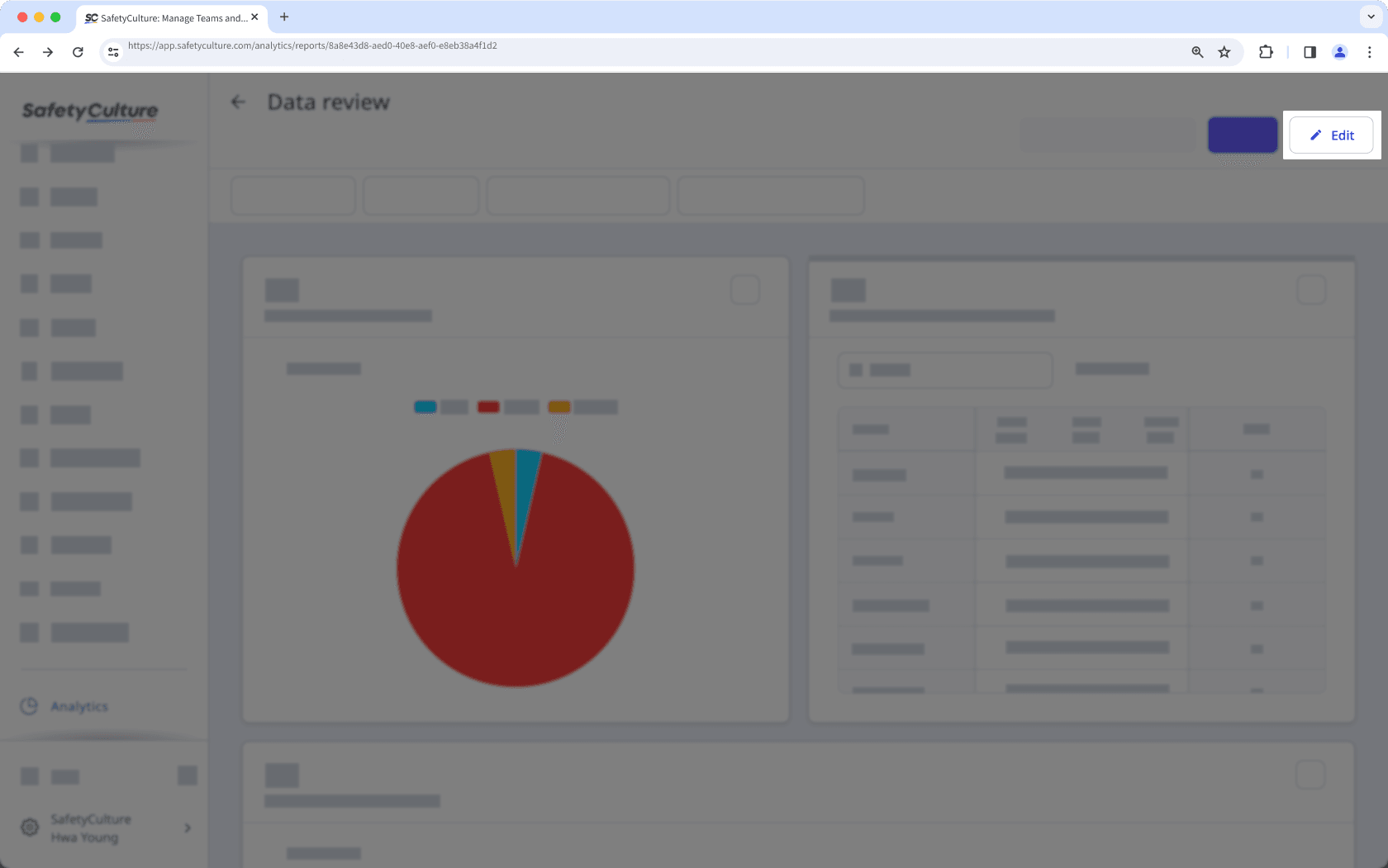Screen dimensions: 1388x868
Task: Open the settings gear near Hwa Young
Action: click(x=30, y=828)
